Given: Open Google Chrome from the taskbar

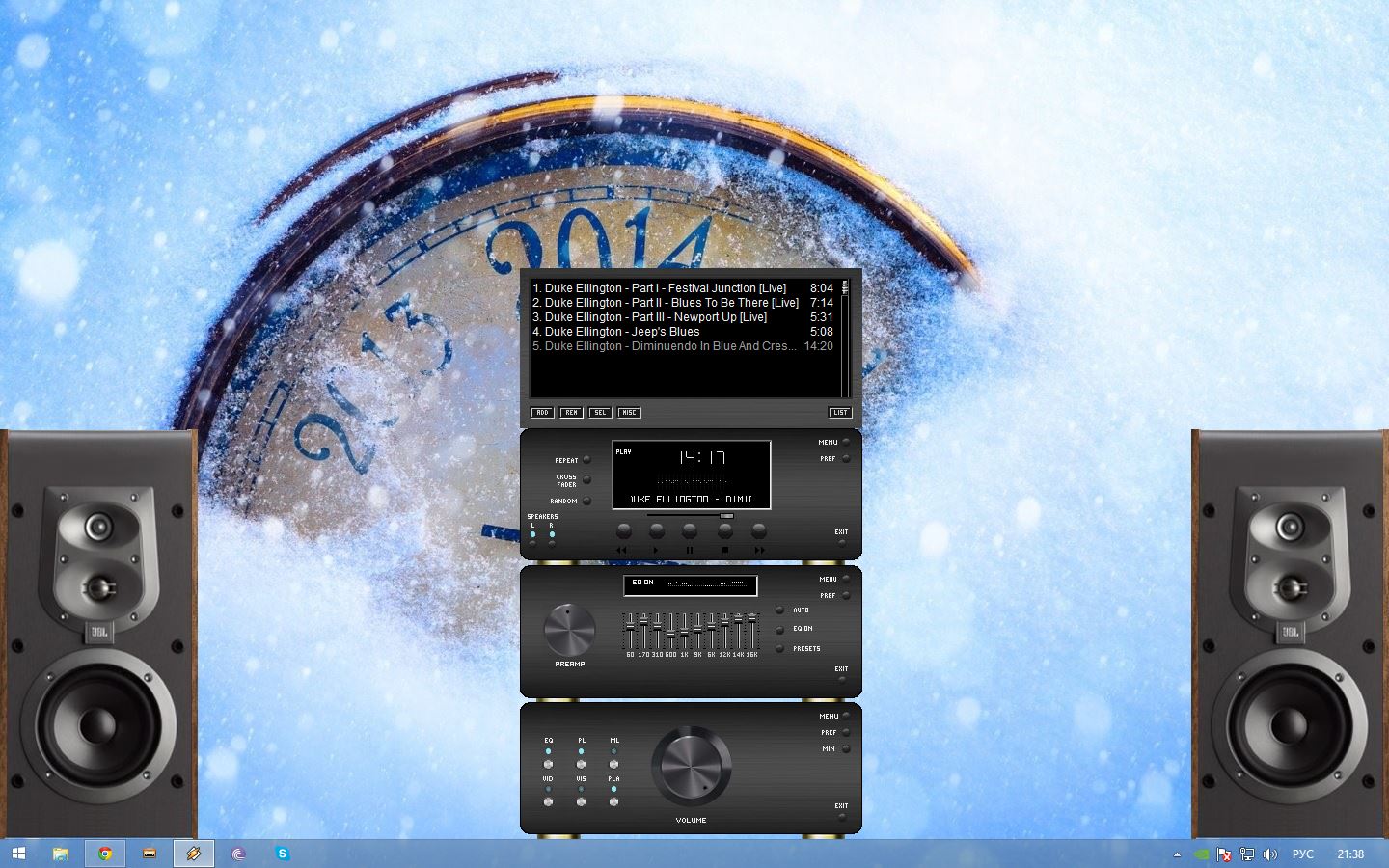Looking at the screenshot, I should pyautogui.click(x=105, y=854).
